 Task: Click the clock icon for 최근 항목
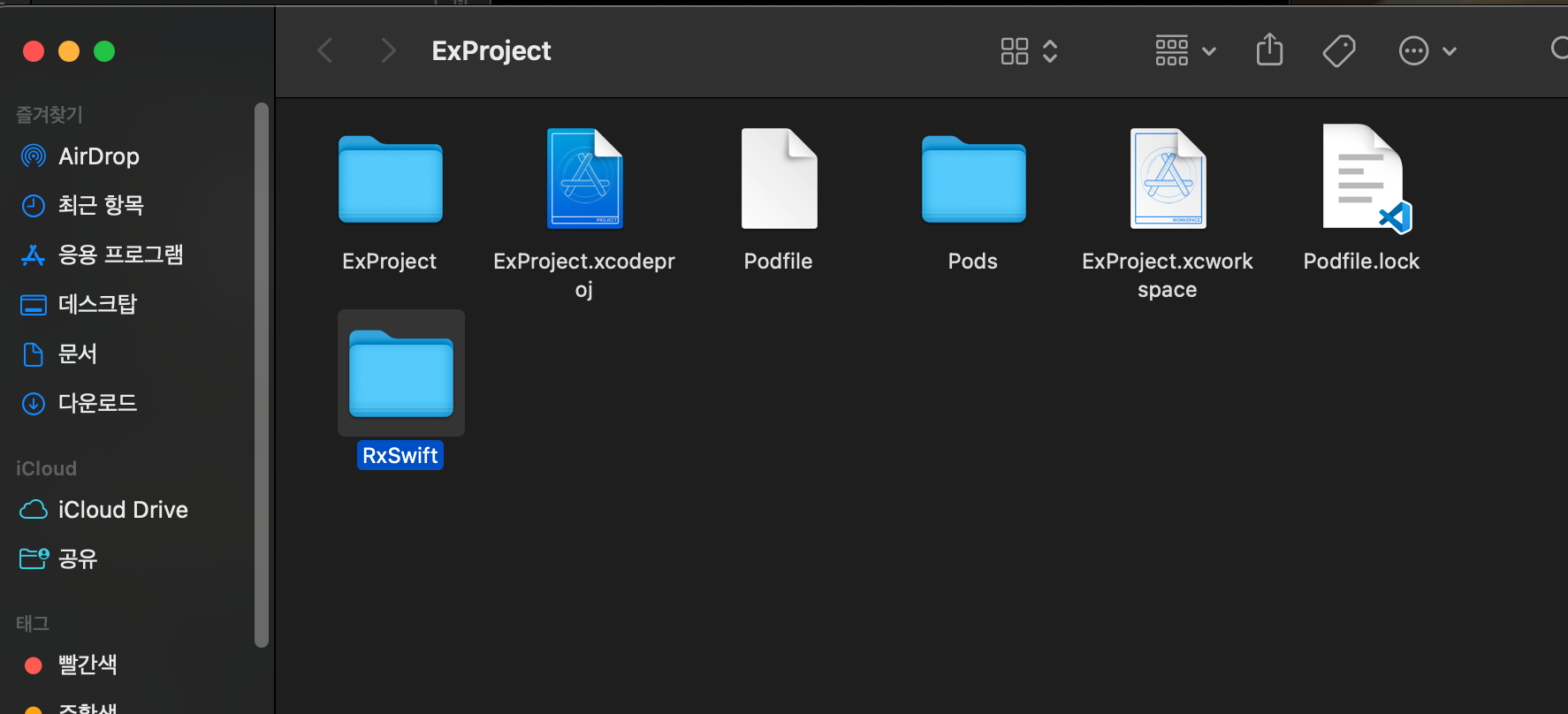[33, 206]
